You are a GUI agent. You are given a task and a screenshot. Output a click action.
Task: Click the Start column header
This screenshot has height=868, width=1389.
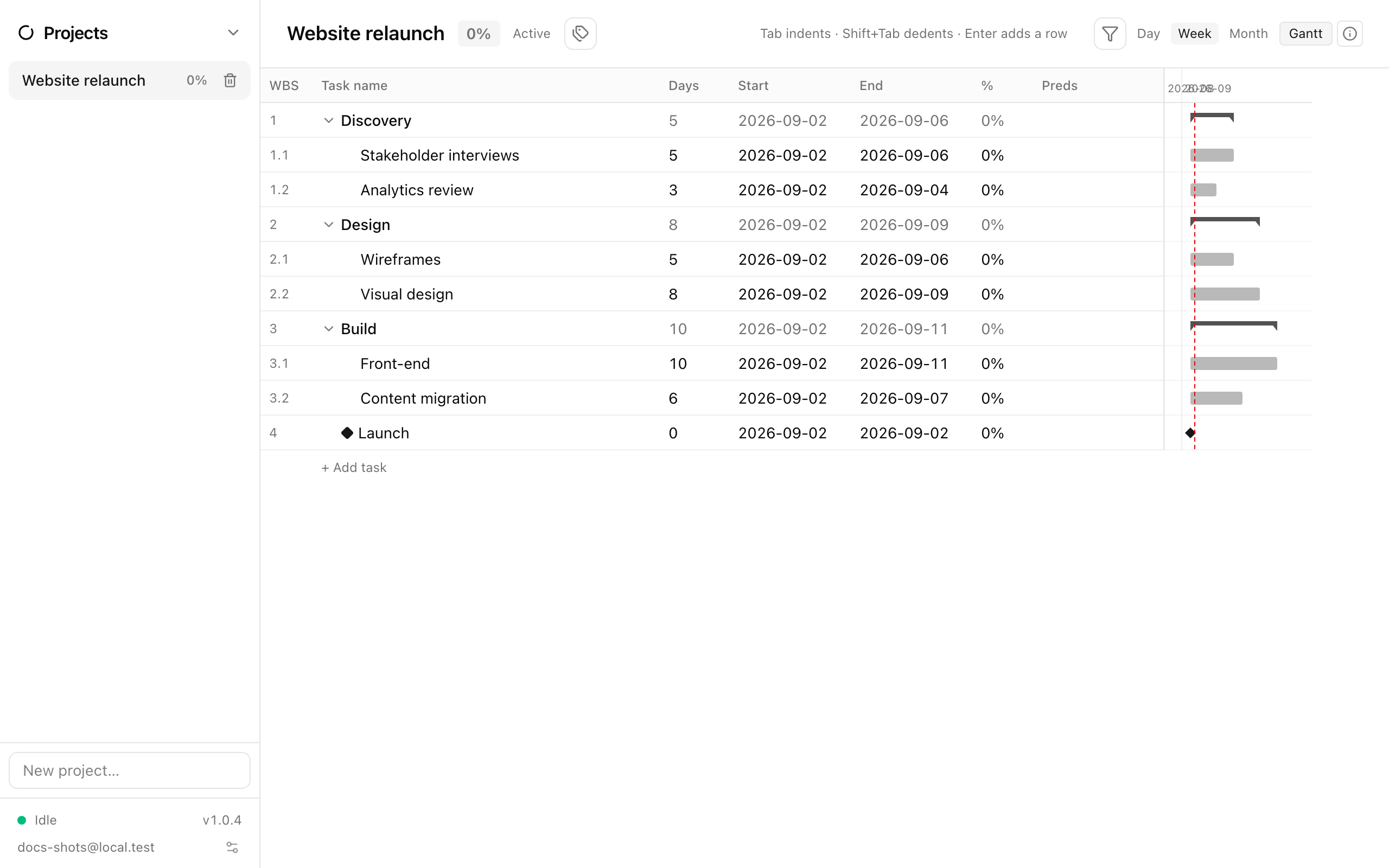click(753, 86)
